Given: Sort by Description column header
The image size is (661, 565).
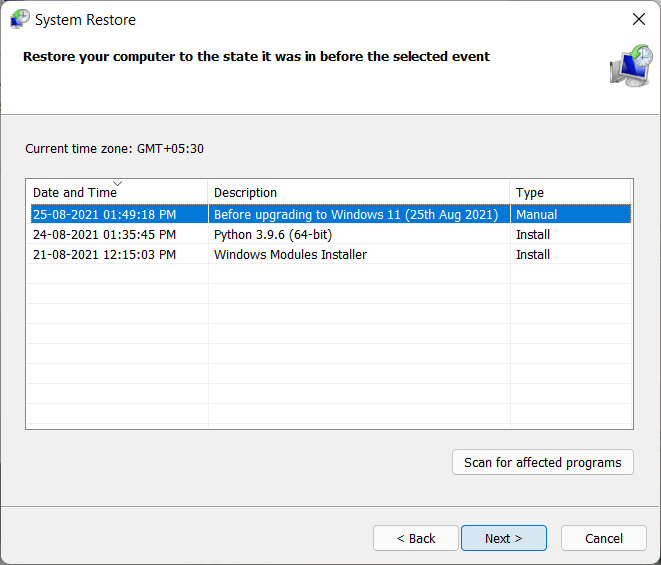Looking at the screenshot, I should [359, 192].
